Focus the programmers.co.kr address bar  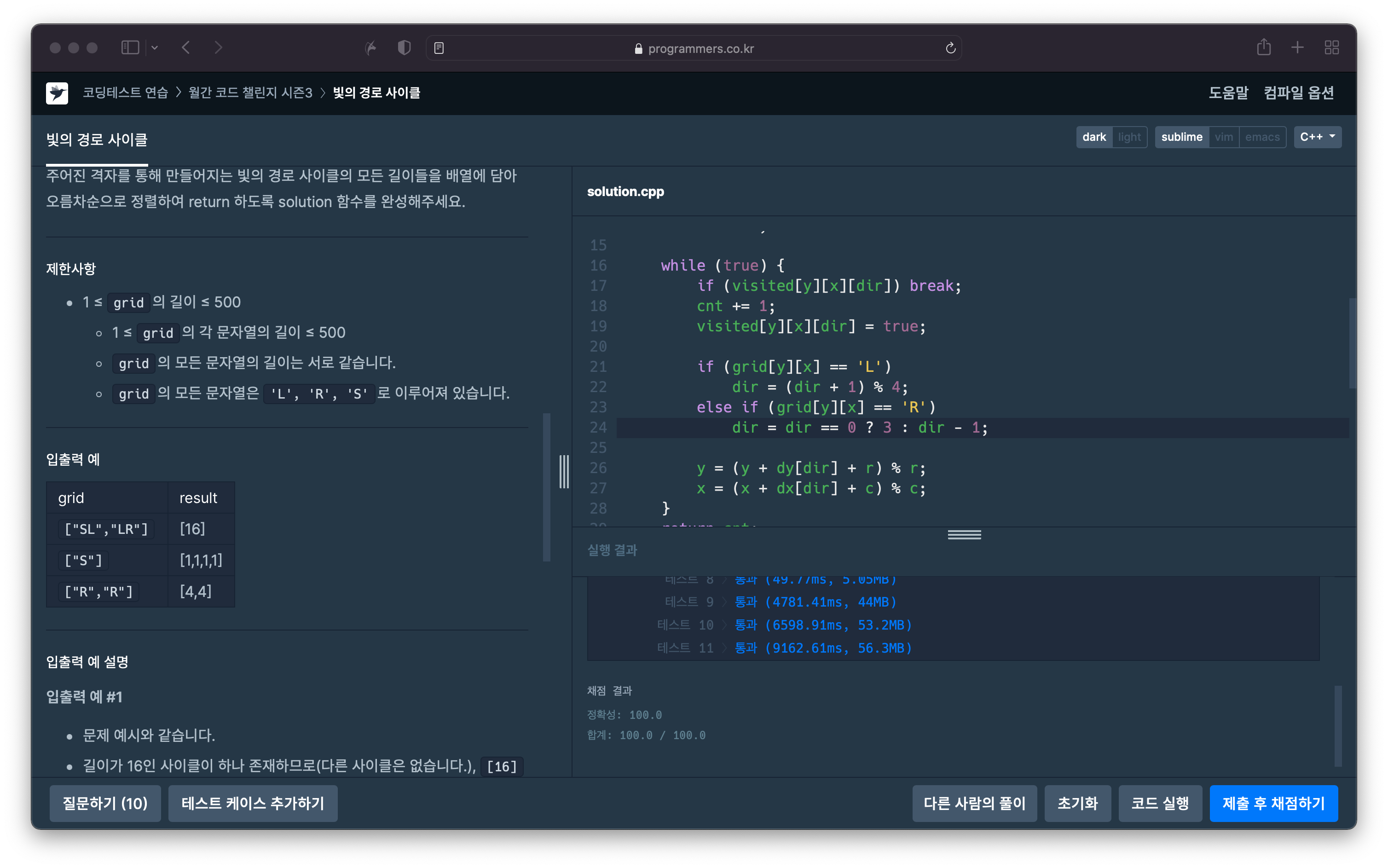click(694, 48)
